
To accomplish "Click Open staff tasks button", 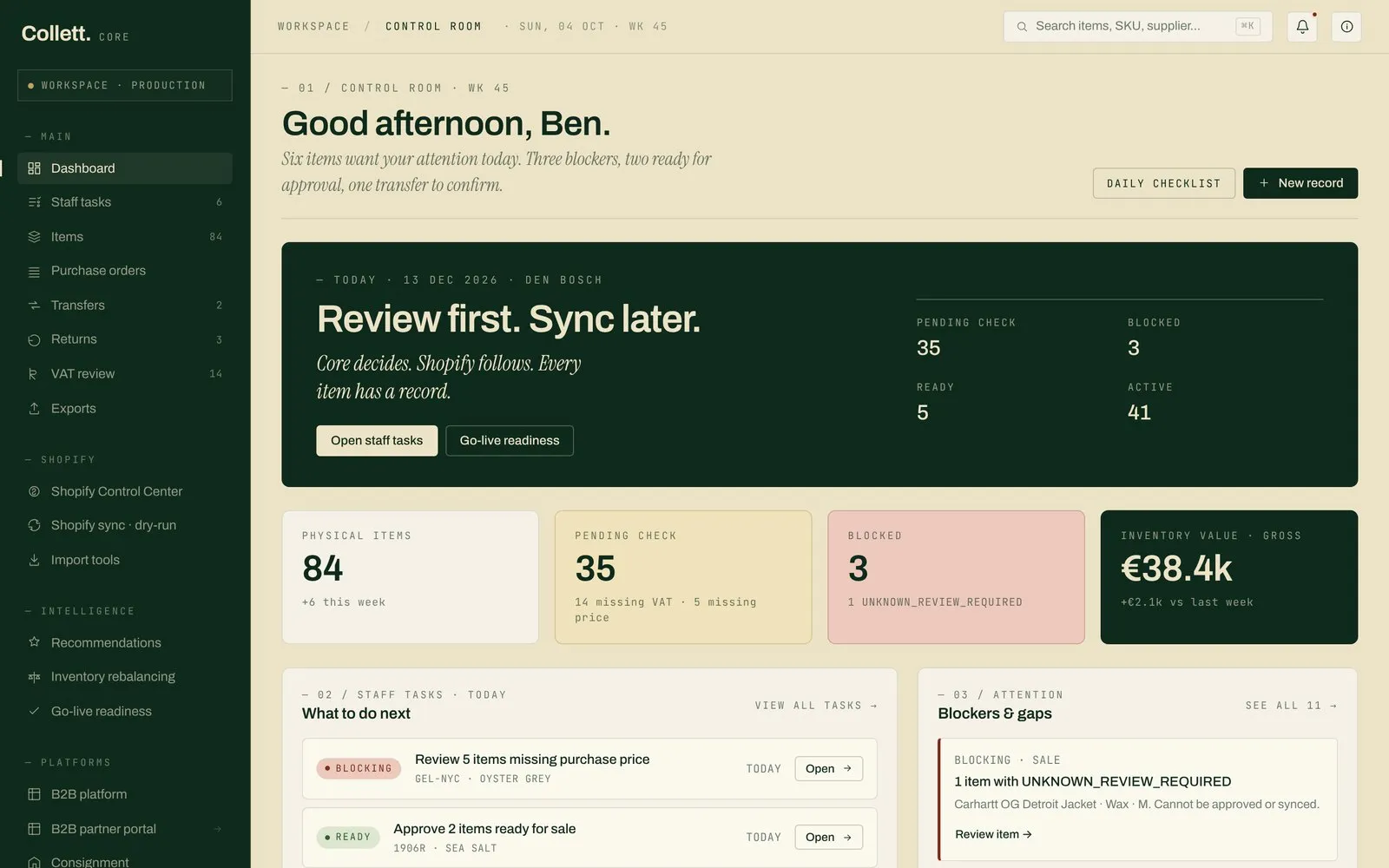I will tap(377, 441).
